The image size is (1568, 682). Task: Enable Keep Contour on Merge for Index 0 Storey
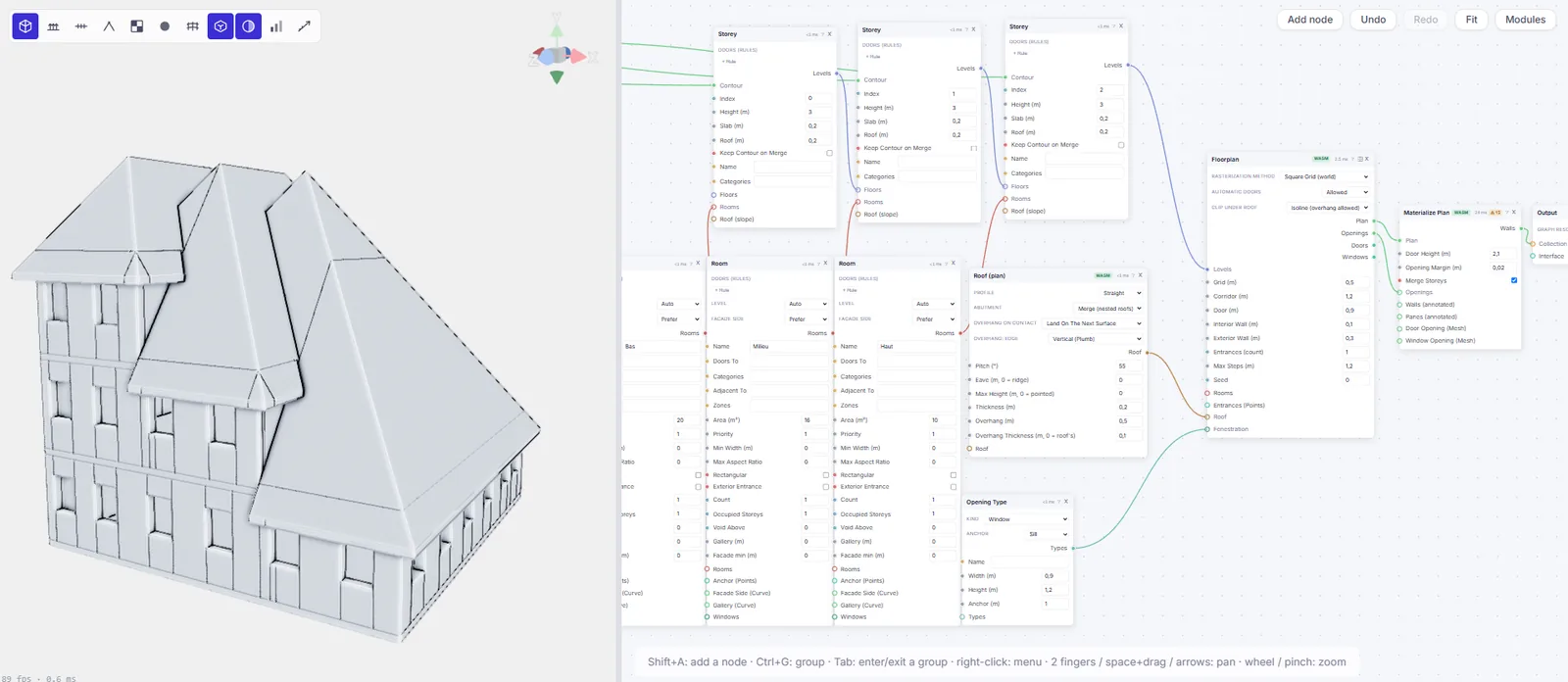829,153
